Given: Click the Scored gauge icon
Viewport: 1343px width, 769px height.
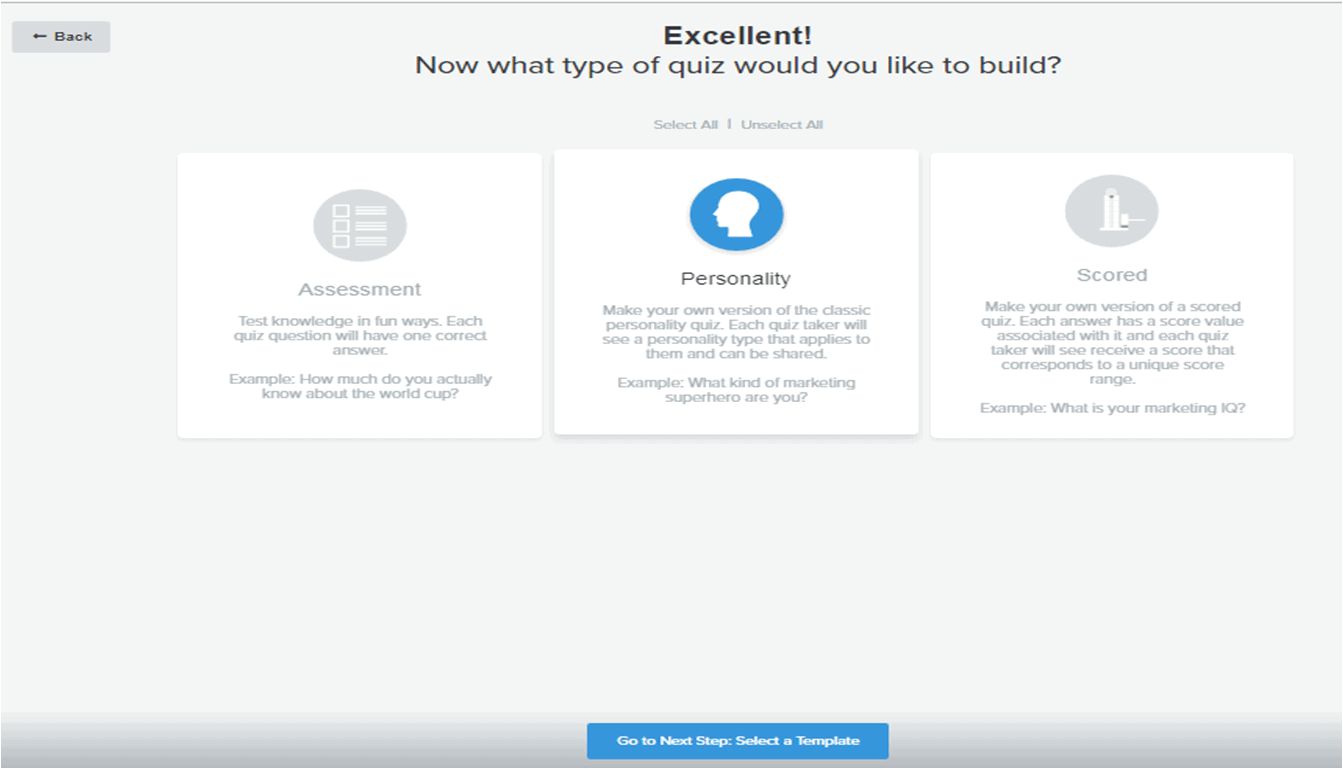Looking at the screenshot, I should 1112,212.
